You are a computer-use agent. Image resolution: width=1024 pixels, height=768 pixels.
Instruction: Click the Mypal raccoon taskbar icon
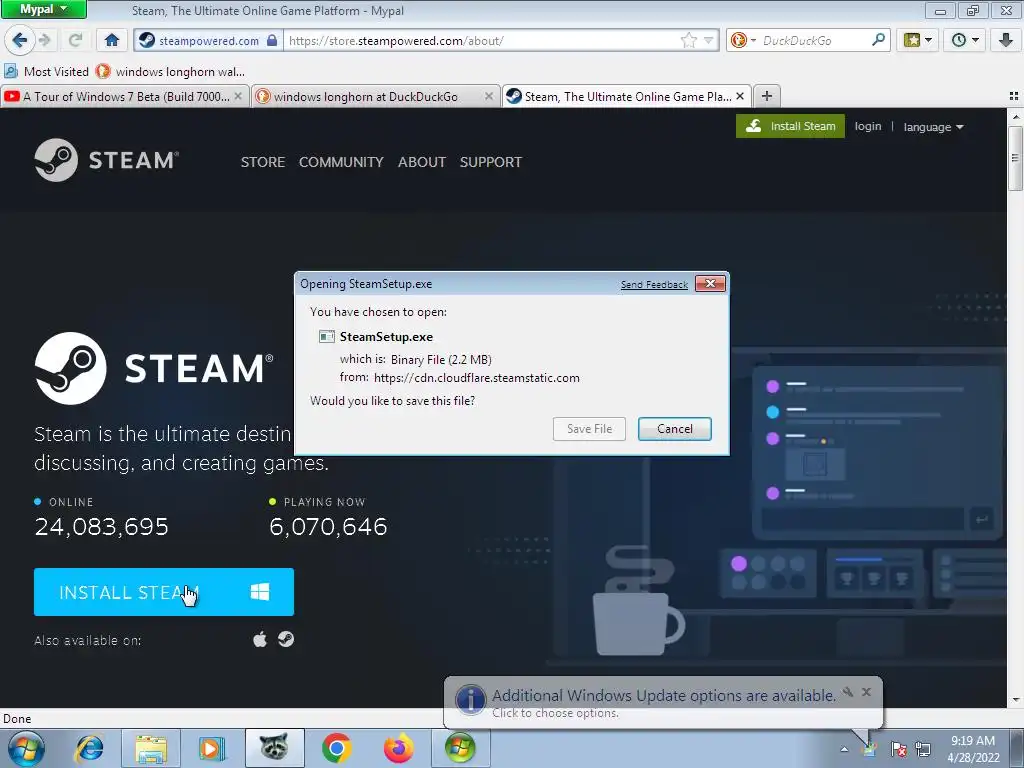pyautogui.click(x=274, y=748)
